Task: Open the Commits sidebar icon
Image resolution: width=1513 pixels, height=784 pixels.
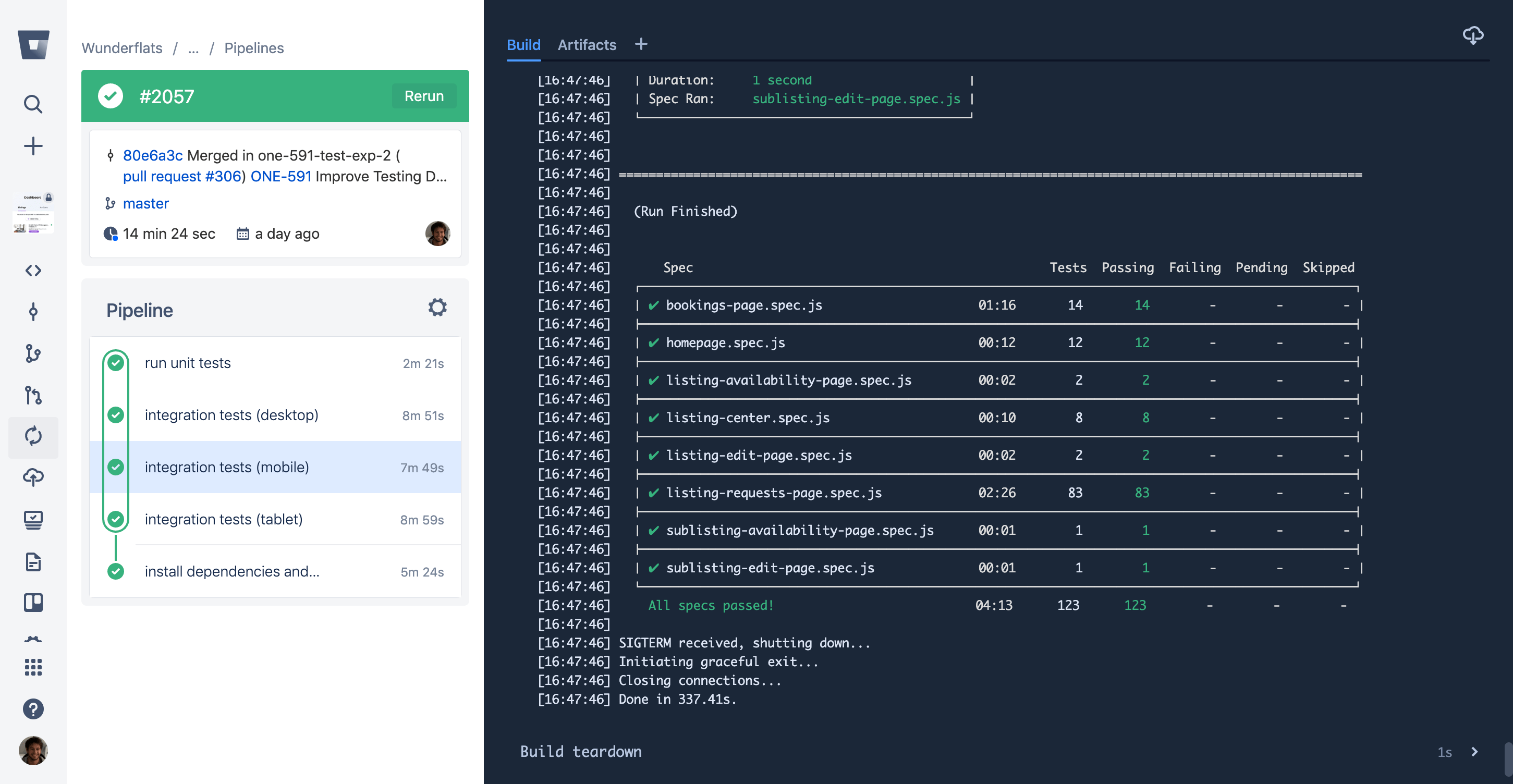Action: (x=33, y=312)
